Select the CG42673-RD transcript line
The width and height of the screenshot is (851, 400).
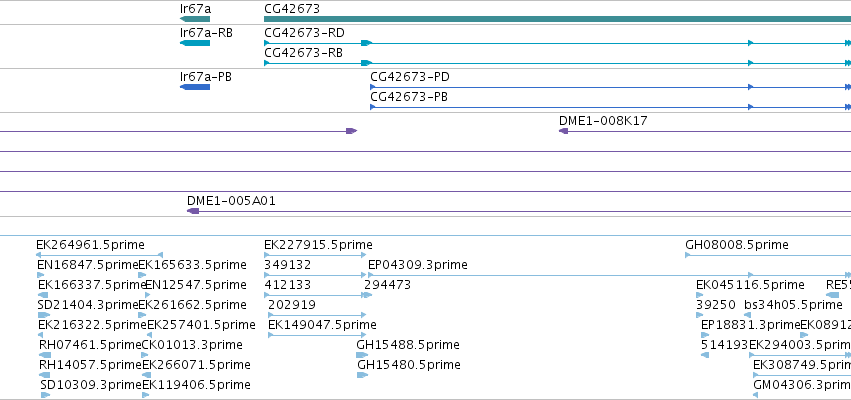557,43
